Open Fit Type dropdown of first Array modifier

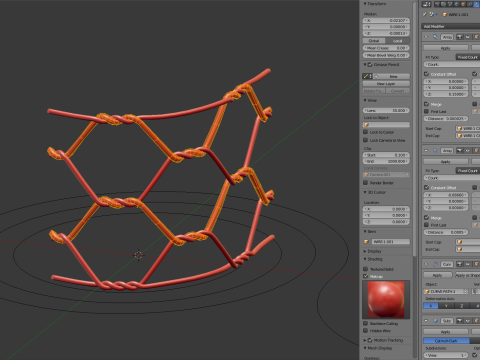pos(468,57)
